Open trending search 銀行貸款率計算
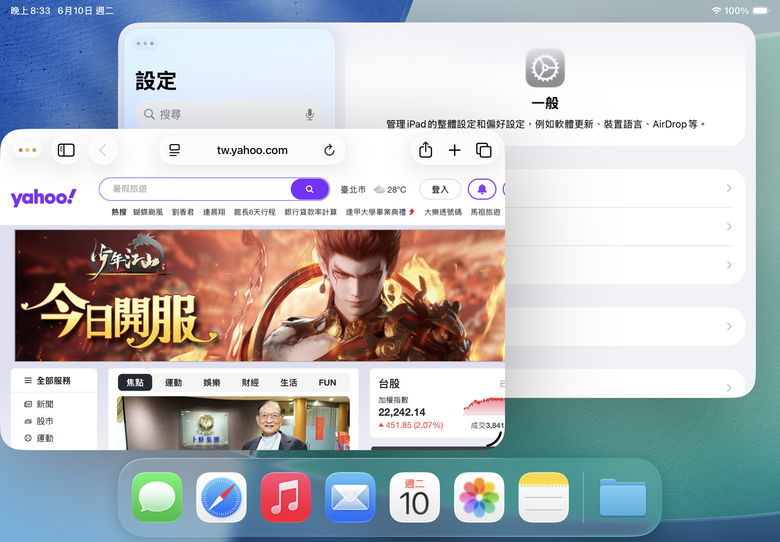Viewport: 780px width, 542px height. 311,212
